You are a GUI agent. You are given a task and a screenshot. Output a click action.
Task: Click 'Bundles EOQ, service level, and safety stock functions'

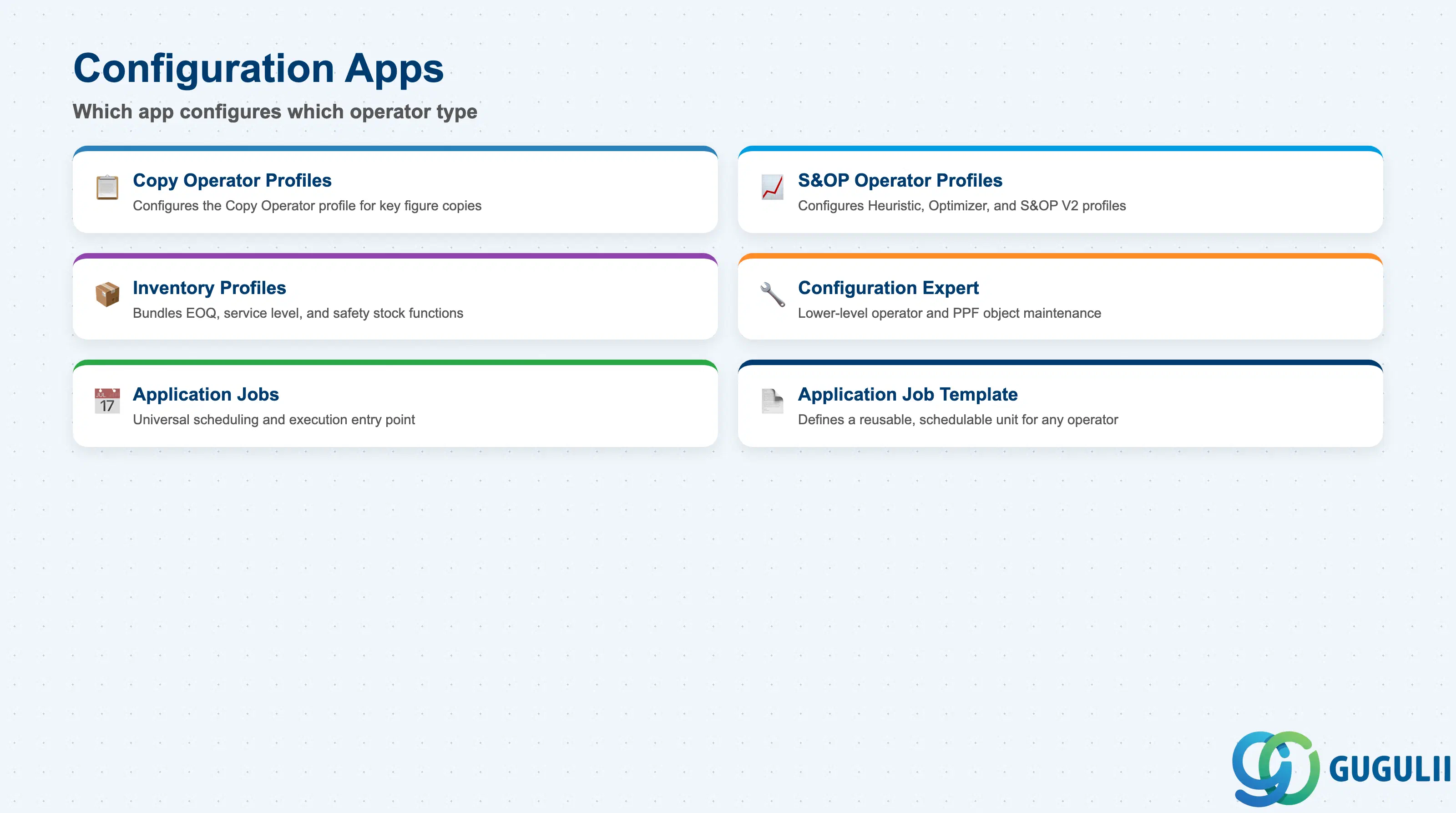point(298,313)
